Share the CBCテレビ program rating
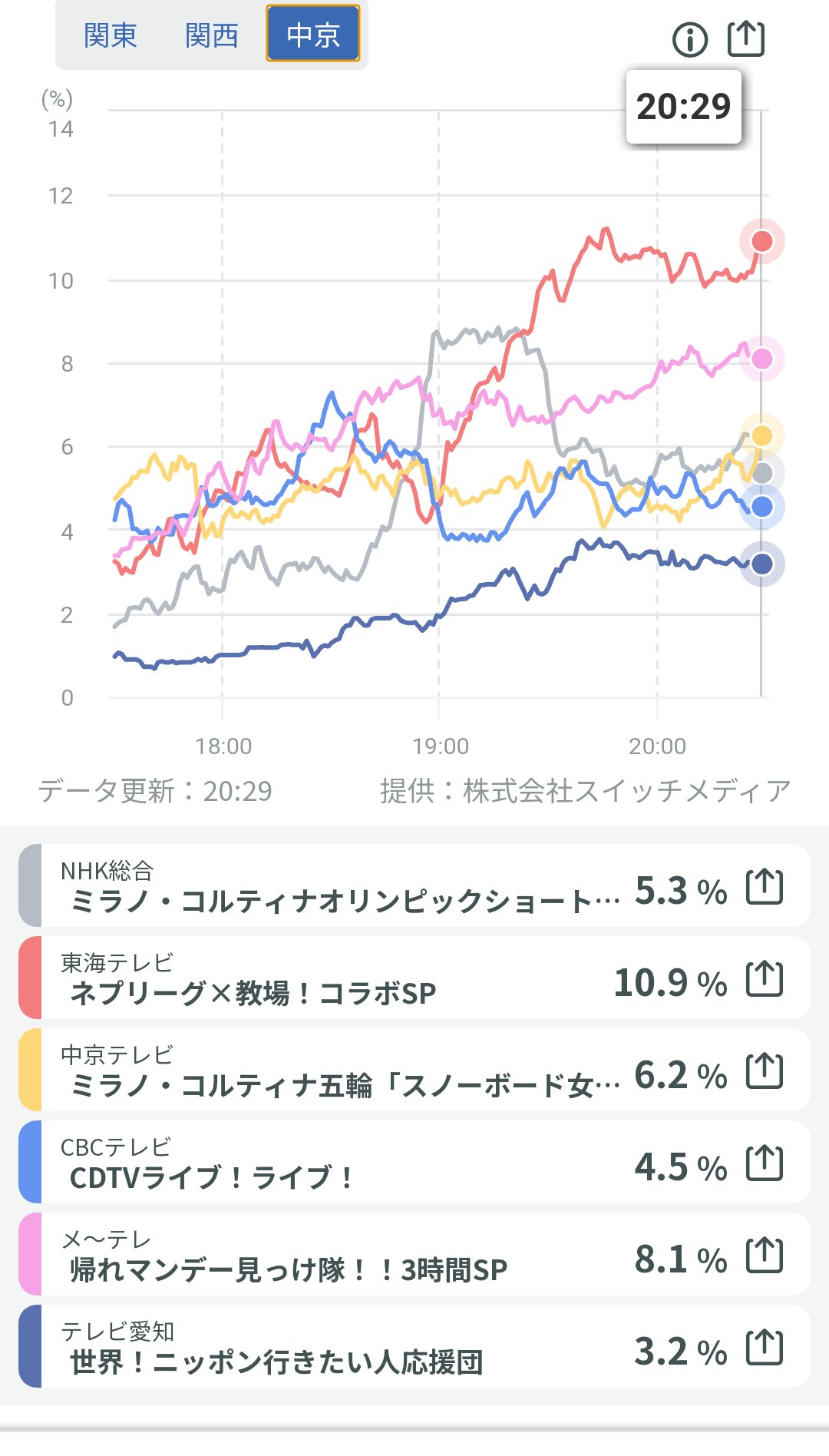Viewport: 829px width, 1456px height. pyautogui.click(x=765, y=1163)
